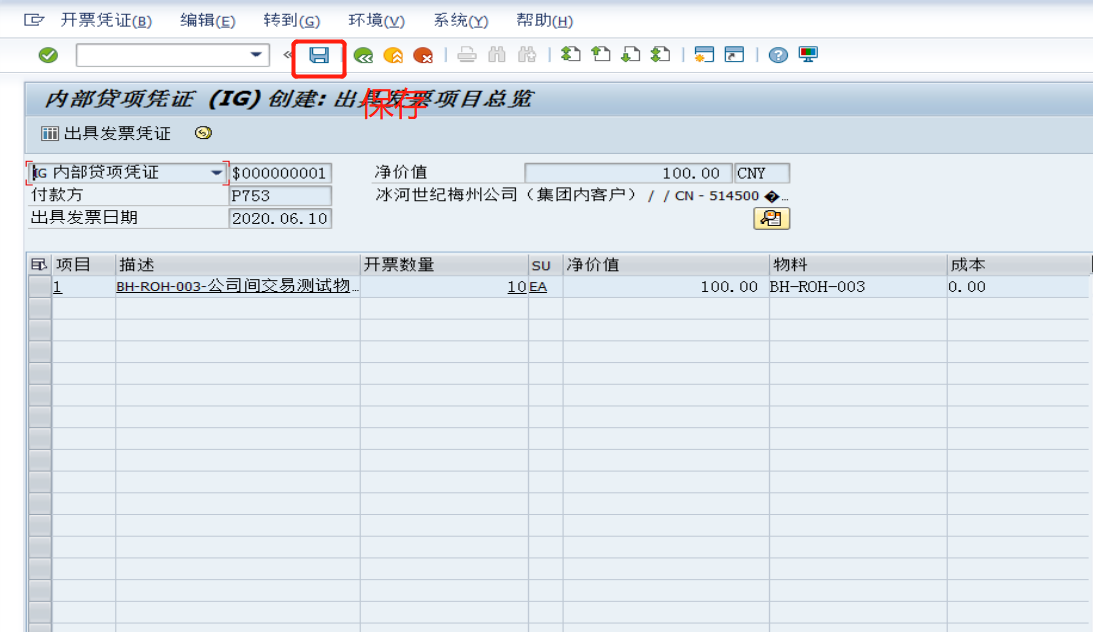Open the 帮助(H) menu

coord(544,20)
